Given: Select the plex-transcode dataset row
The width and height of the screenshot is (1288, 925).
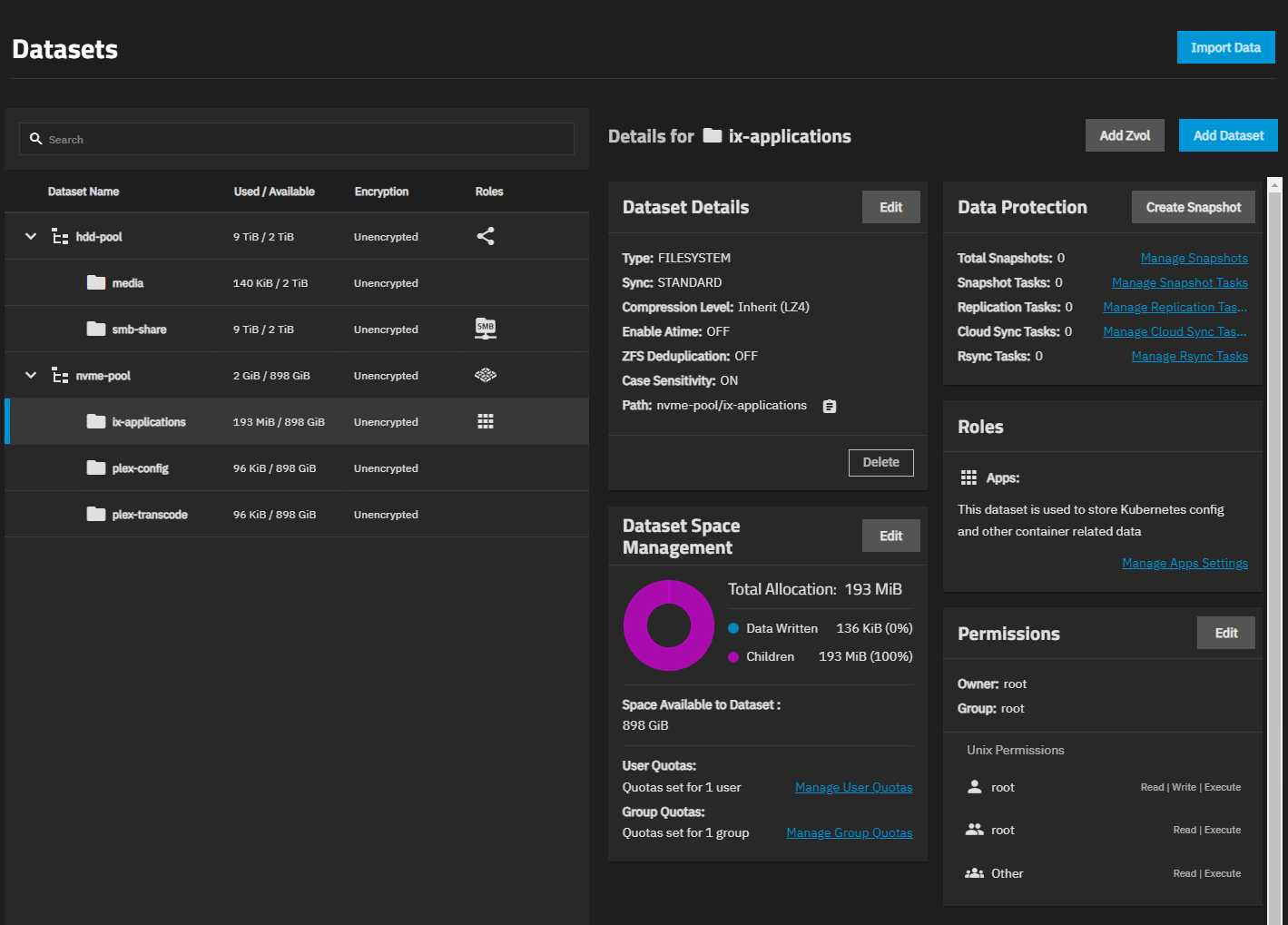Looking at the screenshot, I should [x=297, y=514].
